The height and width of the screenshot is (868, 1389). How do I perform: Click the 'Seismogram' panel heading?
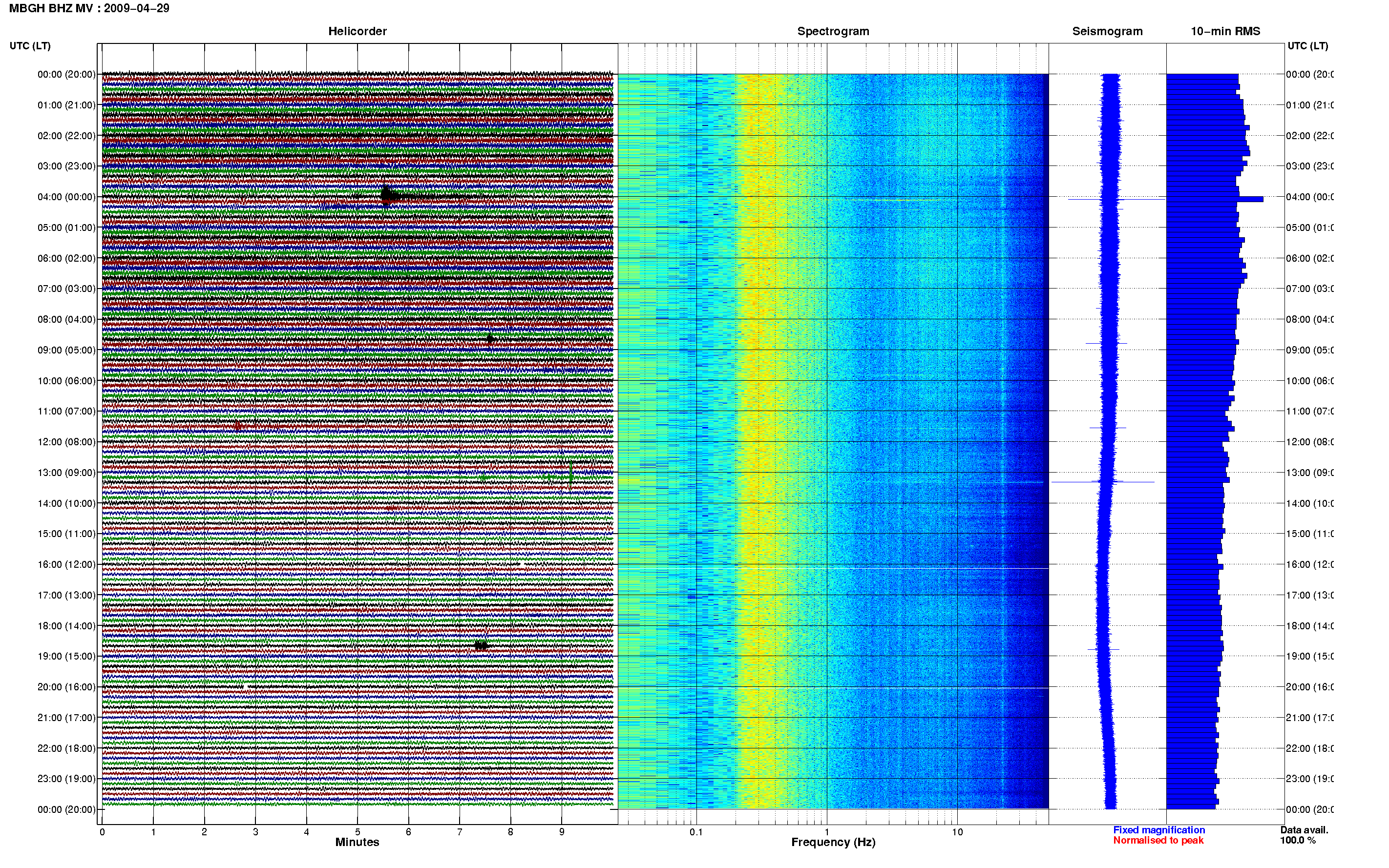click(x=1107, y=31)
